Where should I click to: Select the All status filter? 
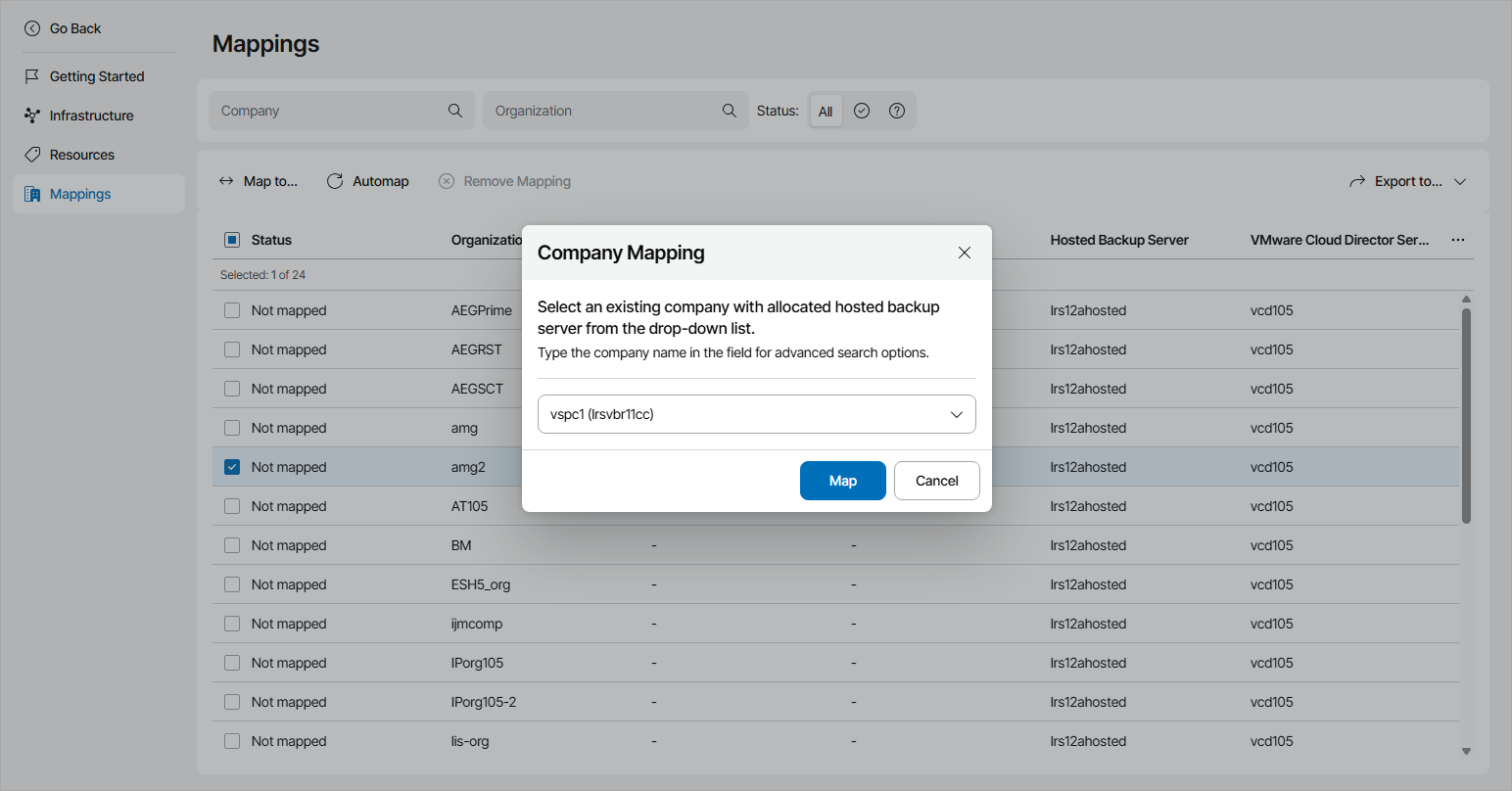(826, 112)
